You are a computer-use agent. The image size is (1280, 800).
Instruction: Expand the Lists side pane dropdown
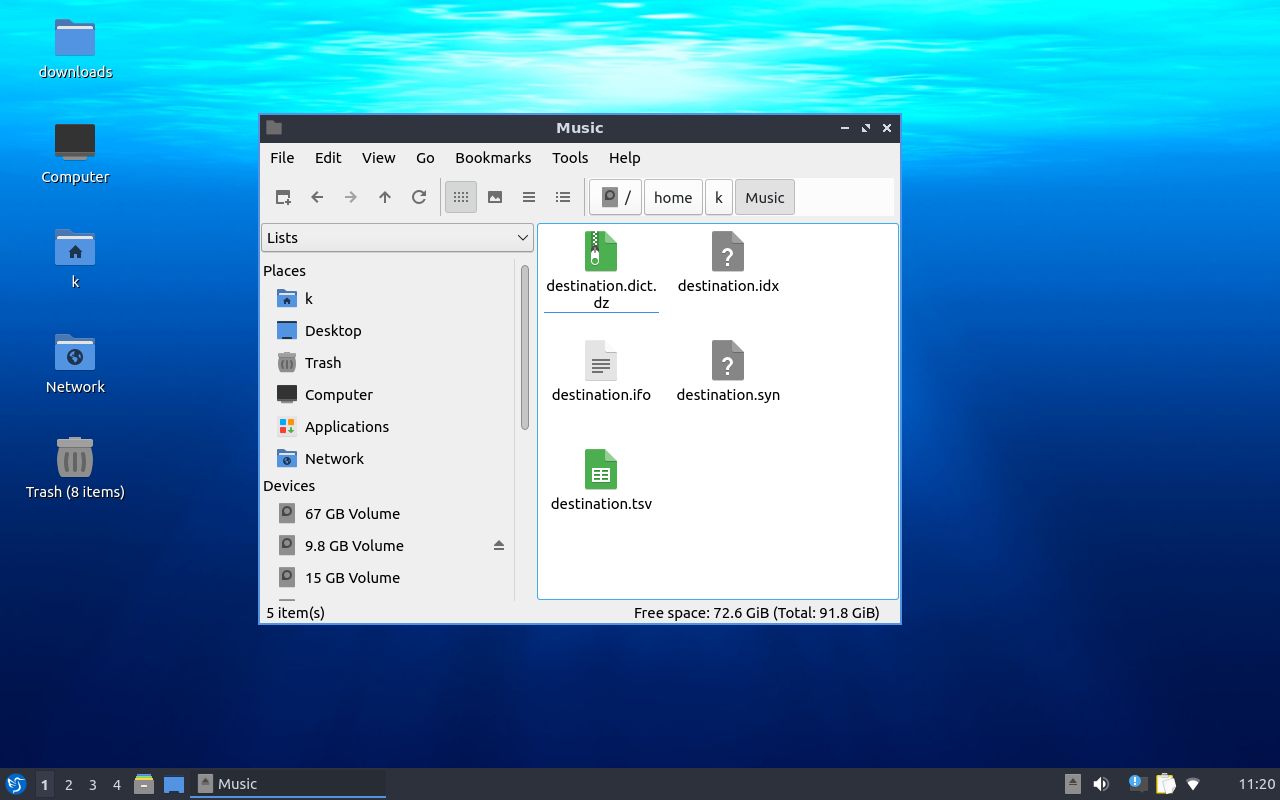coord(397,237)
